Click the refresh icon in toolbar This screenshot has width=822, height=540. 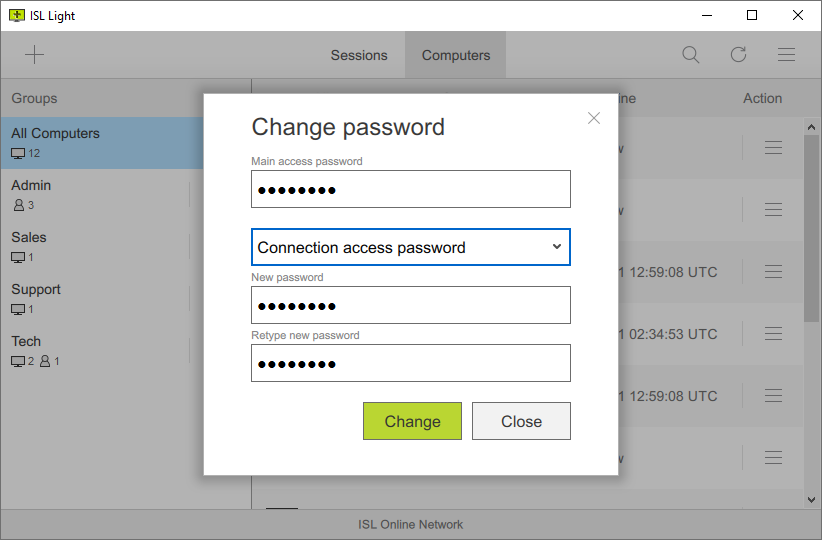(x=739, y=55)
